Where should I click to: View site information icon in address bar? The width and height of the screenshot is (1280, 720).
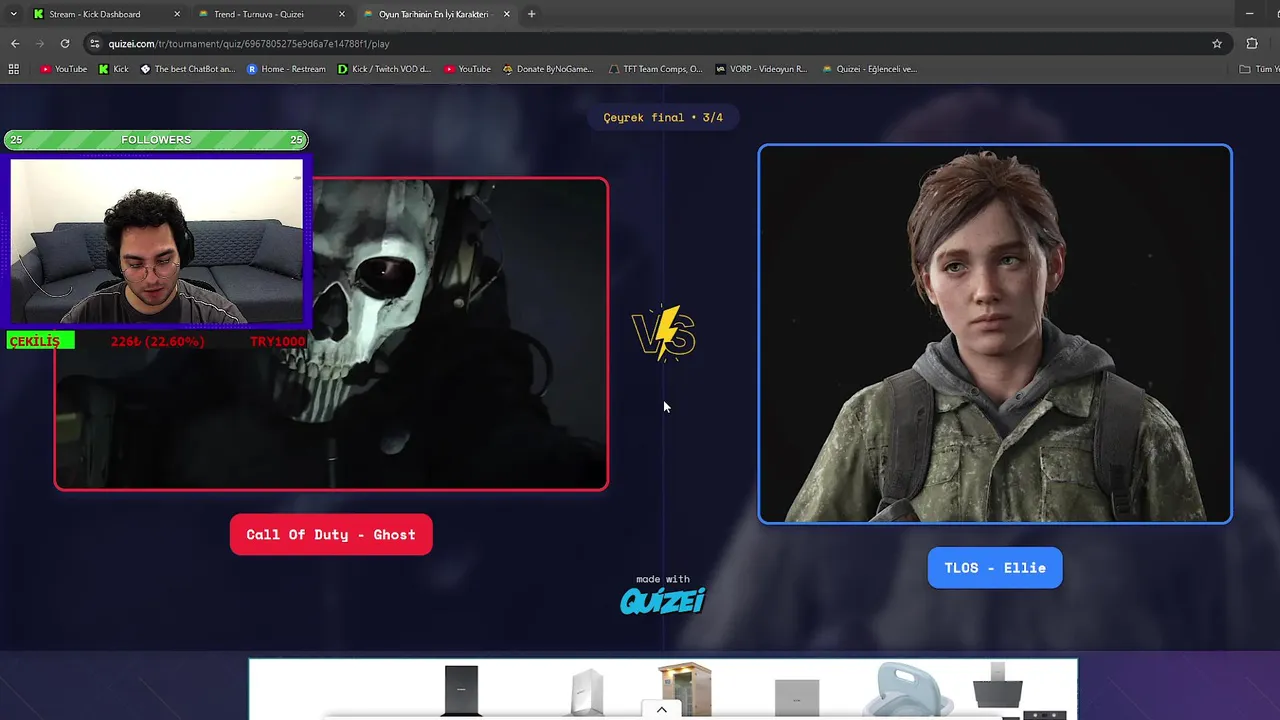(x=95, y=43)
